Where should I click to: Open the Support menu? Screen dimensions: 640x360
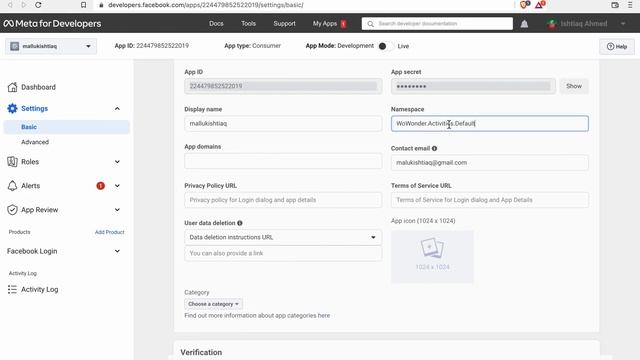(x=284, y=24)
